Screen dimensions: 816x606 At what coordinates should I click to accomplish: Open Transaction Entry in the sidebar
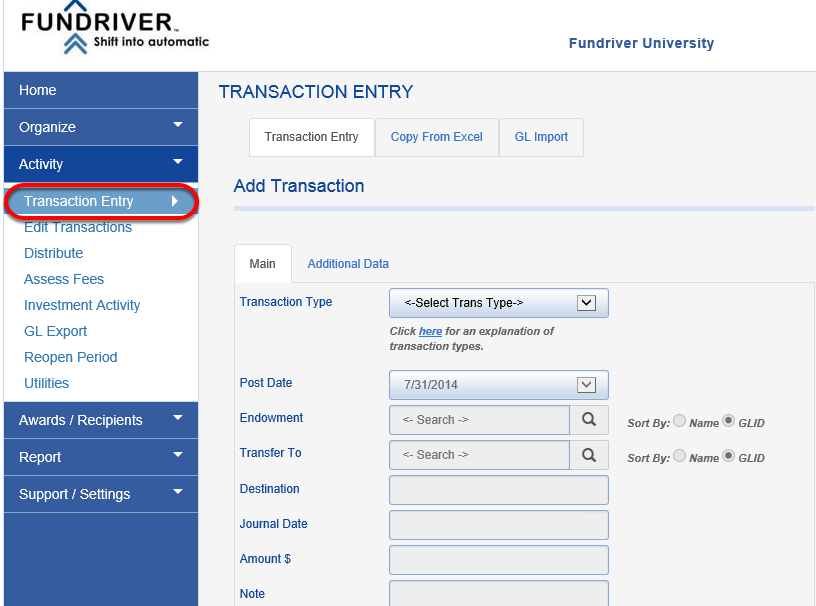click(101, 201)
